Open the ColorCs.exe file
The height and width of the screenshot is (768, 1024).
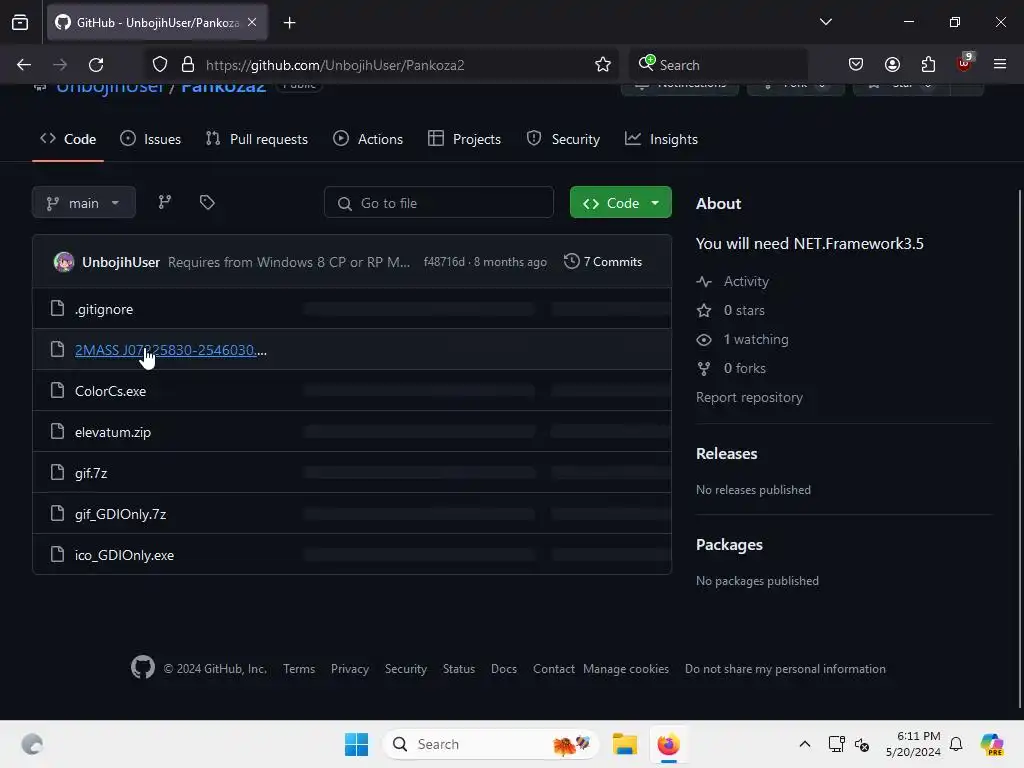click(x=110, y=391)
